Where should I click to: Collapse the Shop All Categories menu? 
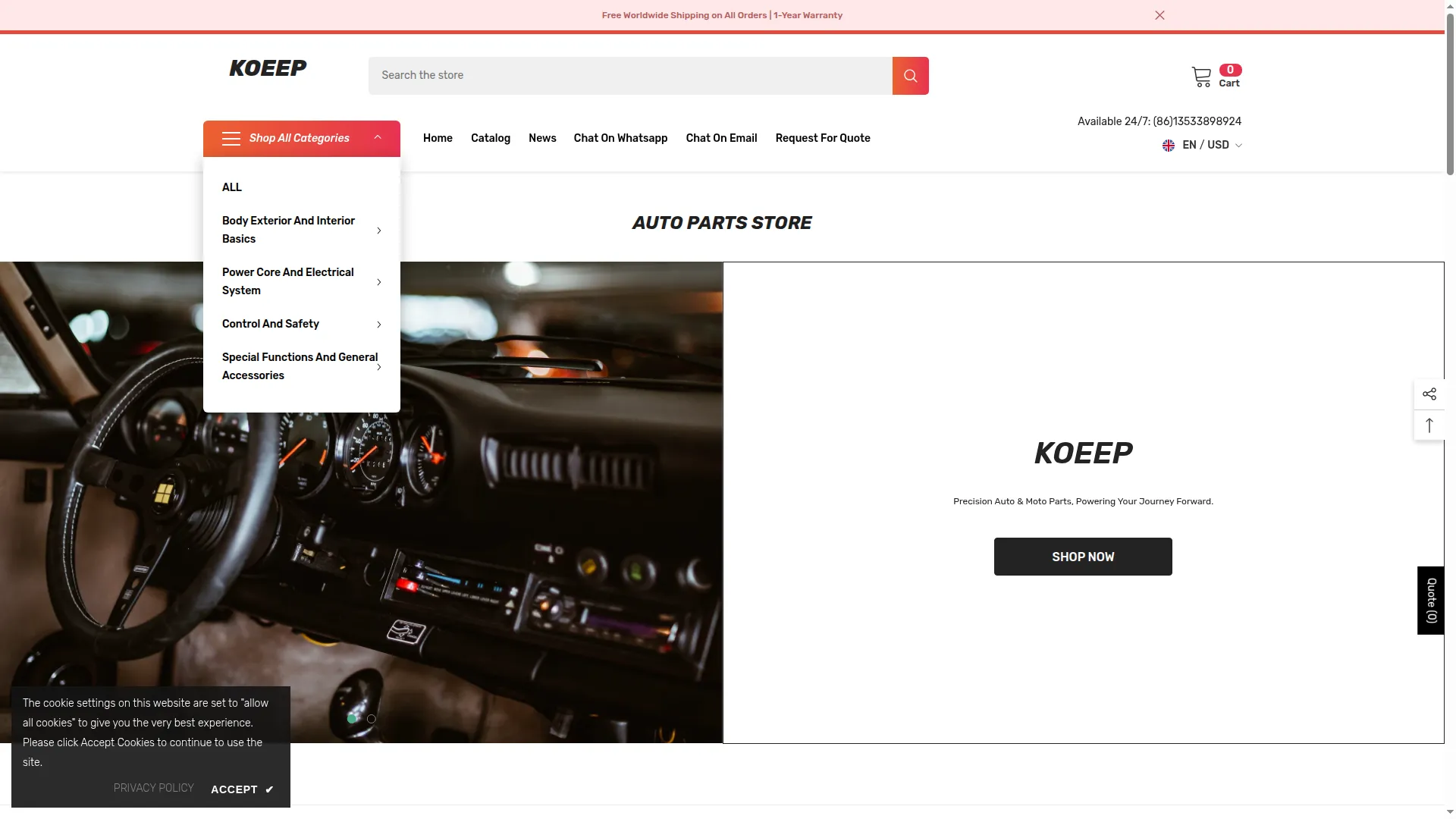click(x=378, y=137)
